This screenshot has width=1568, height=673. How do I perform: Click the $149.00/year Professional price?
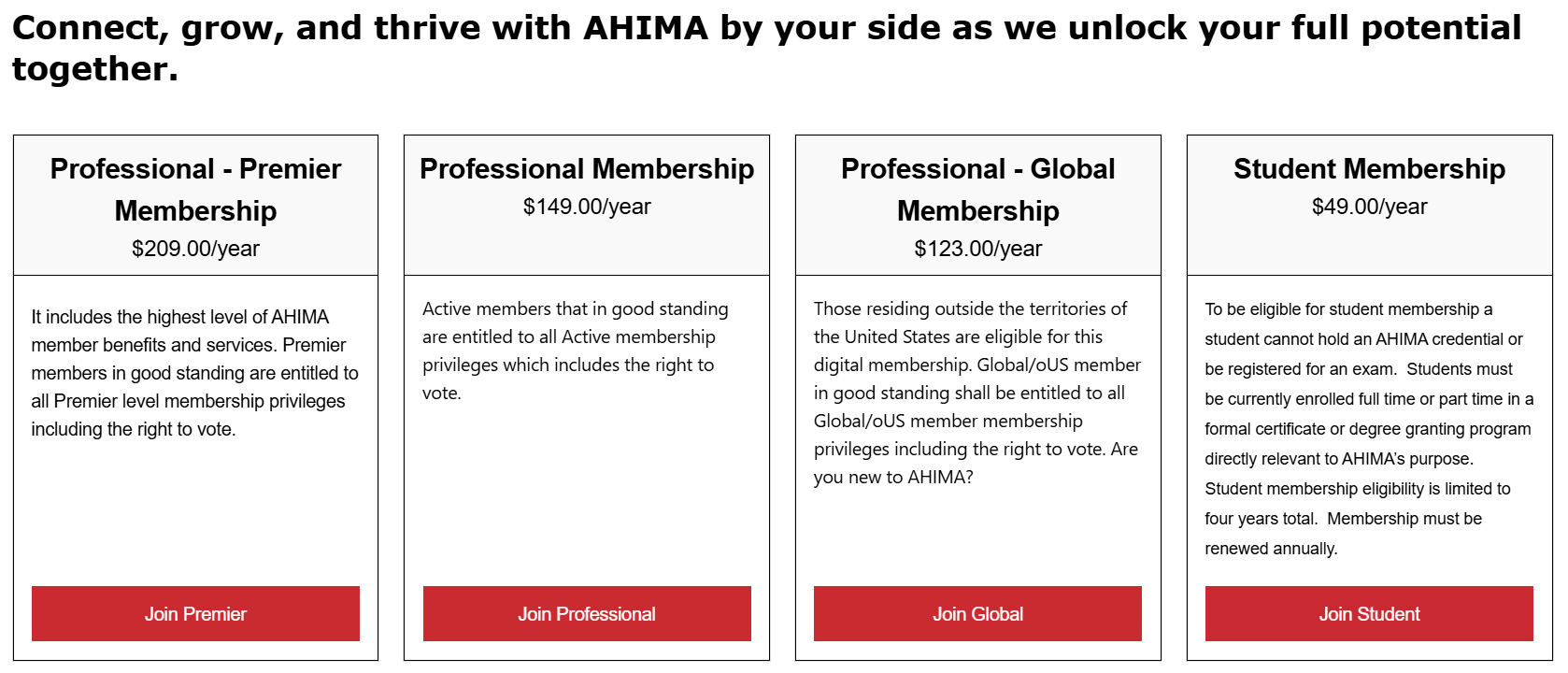(587, 207)
